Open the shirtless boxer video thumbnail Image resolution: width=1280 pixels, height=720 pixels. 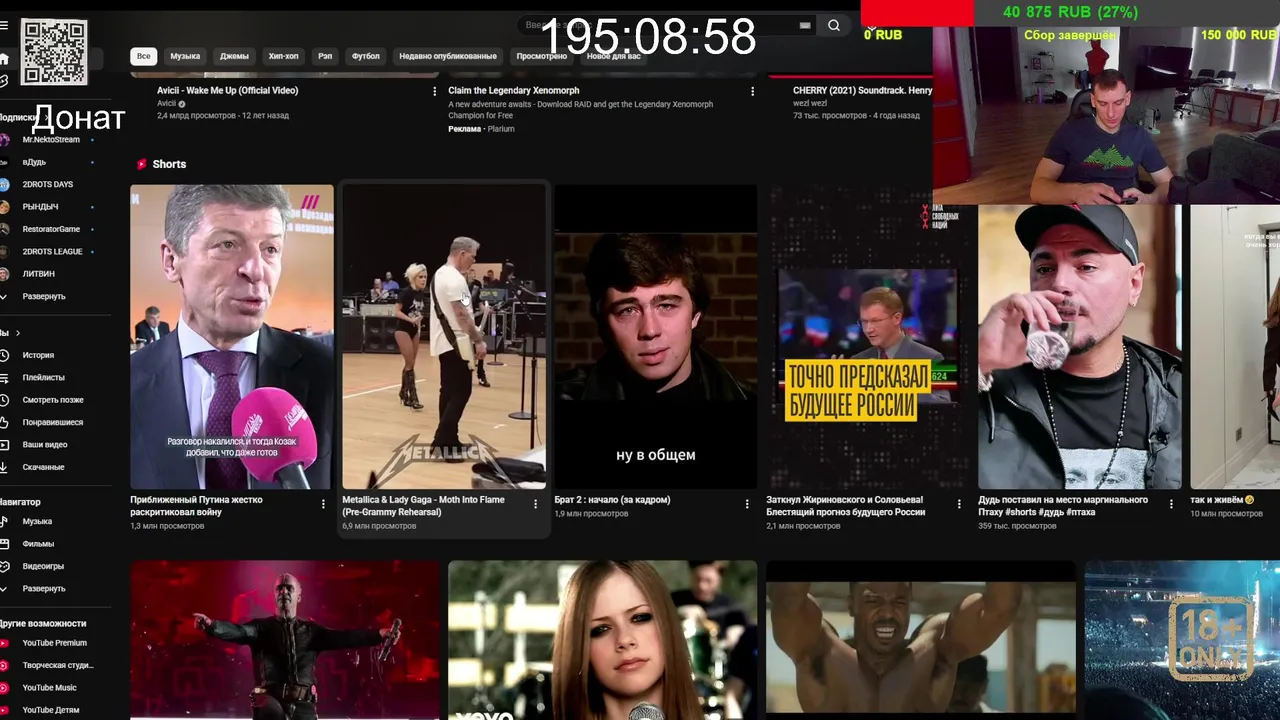(x=921, y=640)
